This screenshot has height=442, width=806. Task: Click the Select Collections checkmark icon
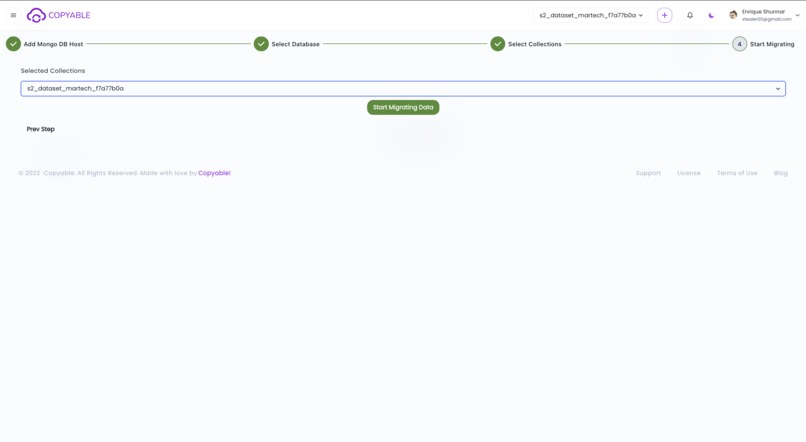point(498,44)
